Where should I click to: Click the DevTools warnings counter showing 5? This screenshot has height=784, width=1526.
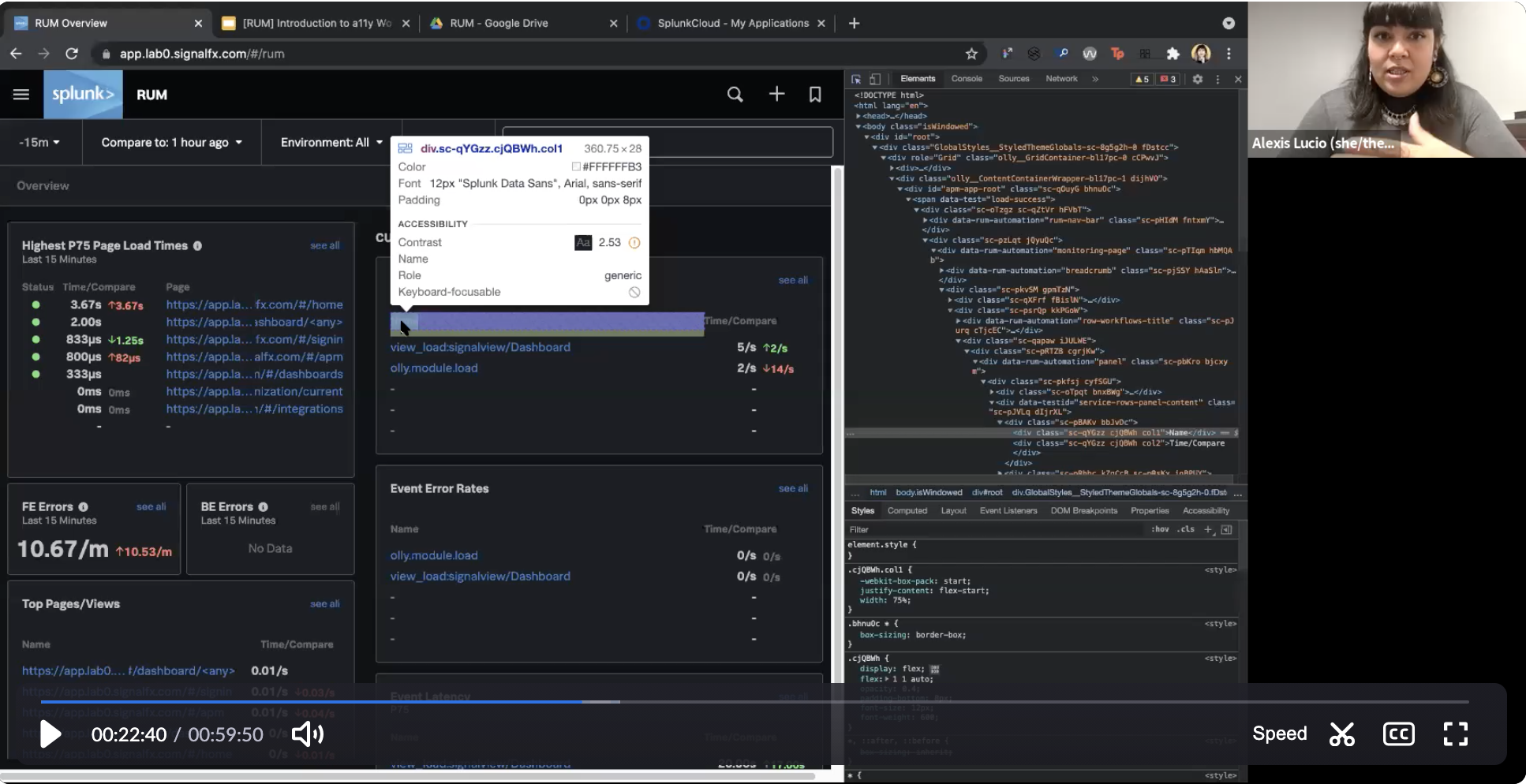(x=1142, y=79)
